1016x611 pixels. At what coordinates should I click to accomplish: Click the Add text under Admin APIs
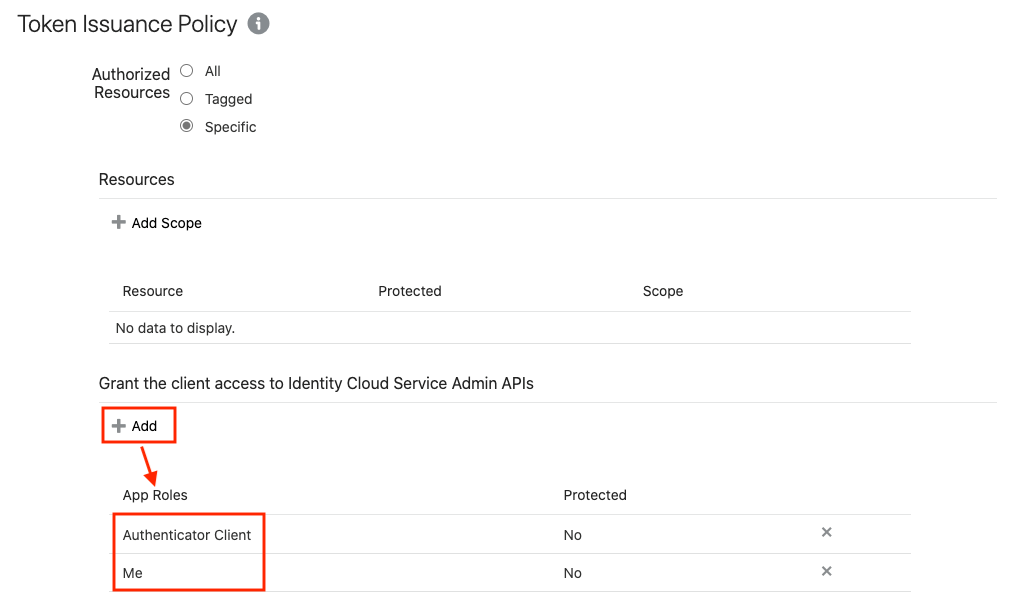click(144, 426)
